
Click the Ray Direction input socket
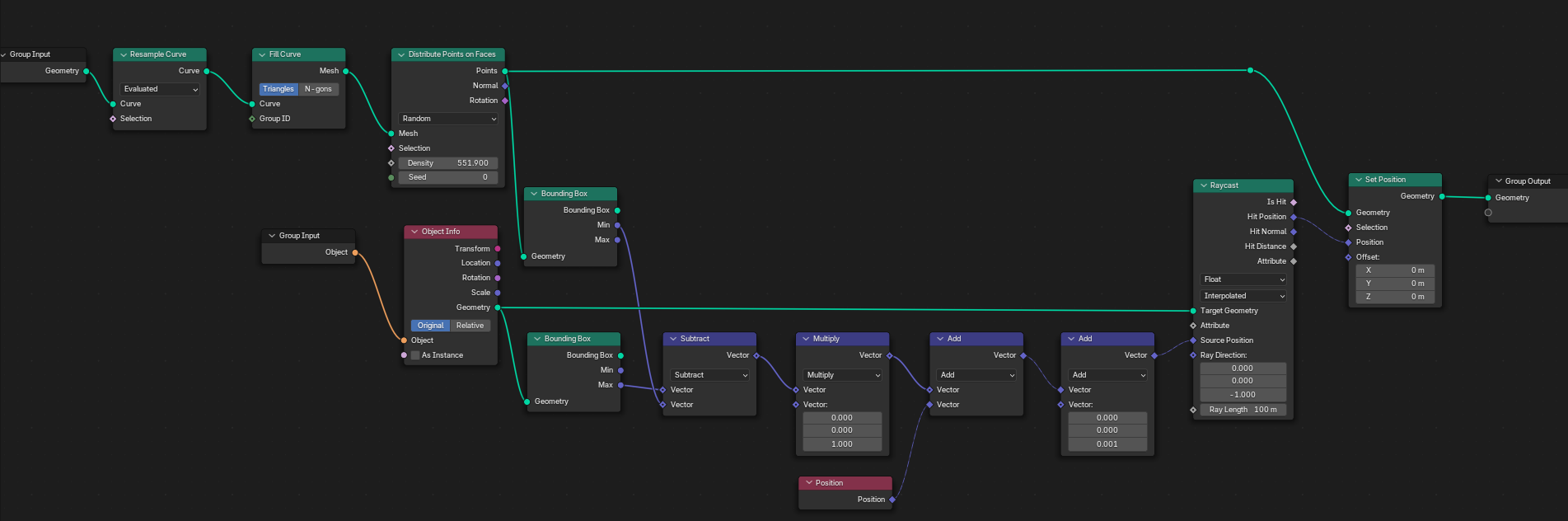coord(1193,355)
